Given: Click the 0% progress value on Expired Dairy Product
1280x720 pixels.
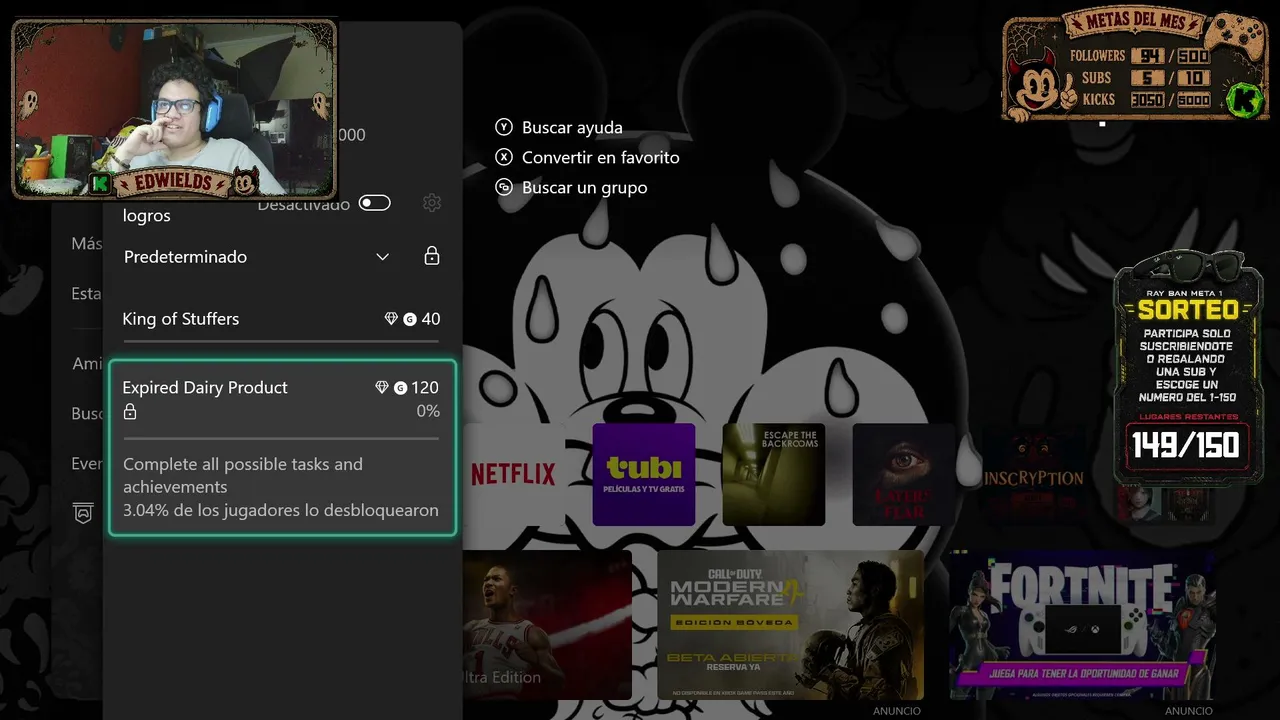Looking at the screenshot, I should coord(428,411).
